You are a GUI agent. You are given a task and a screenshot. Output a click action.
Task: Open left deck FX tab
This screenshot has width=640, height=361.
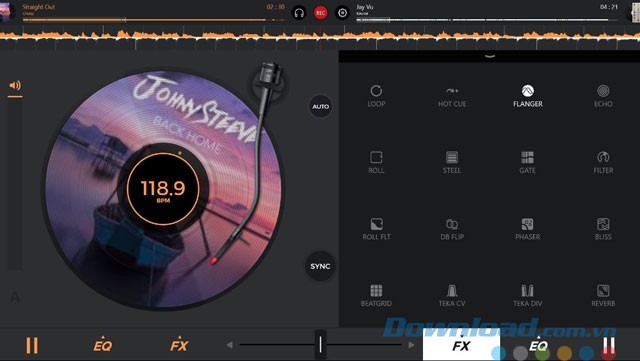pos(179,345)
